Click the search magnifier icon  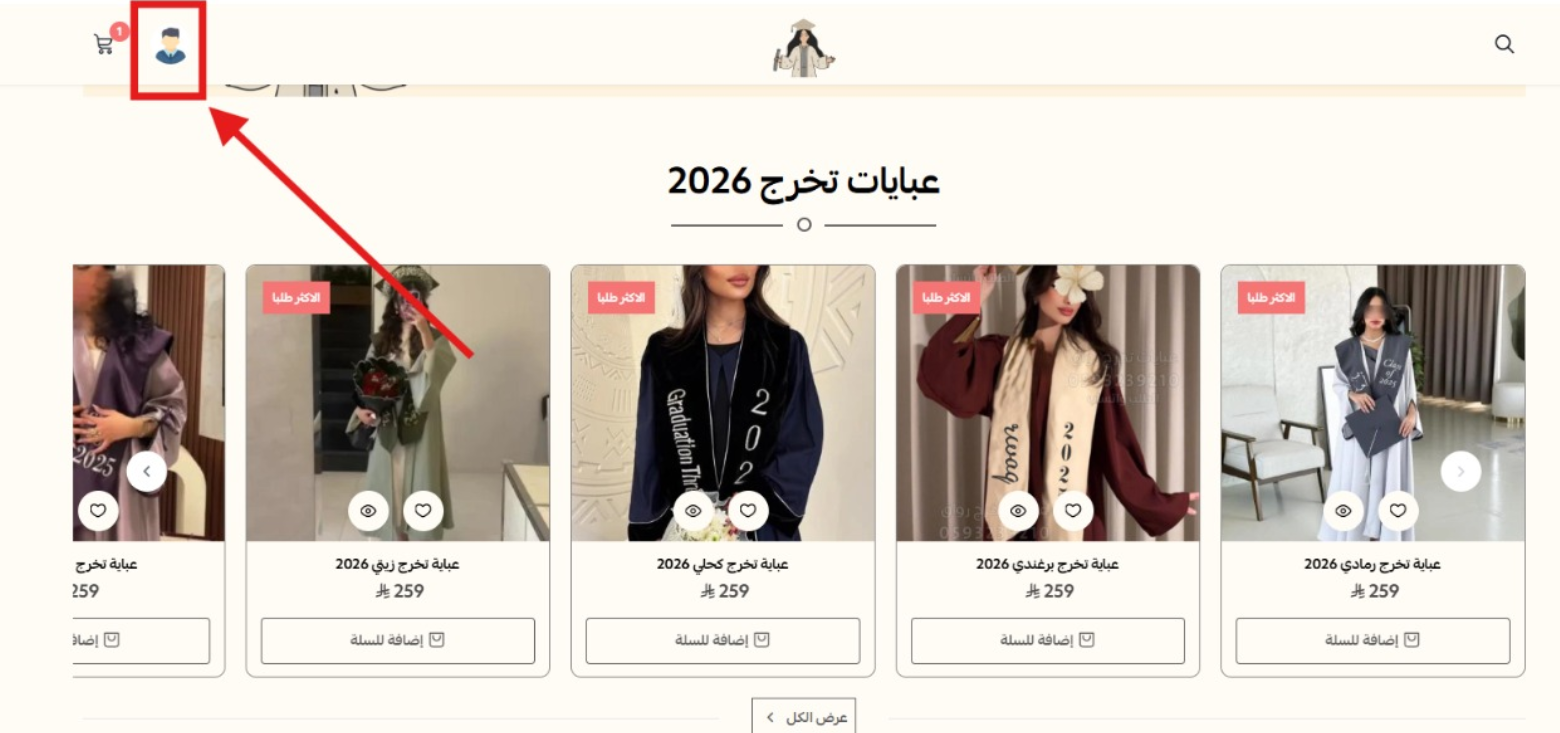(x=1504, y=44)
